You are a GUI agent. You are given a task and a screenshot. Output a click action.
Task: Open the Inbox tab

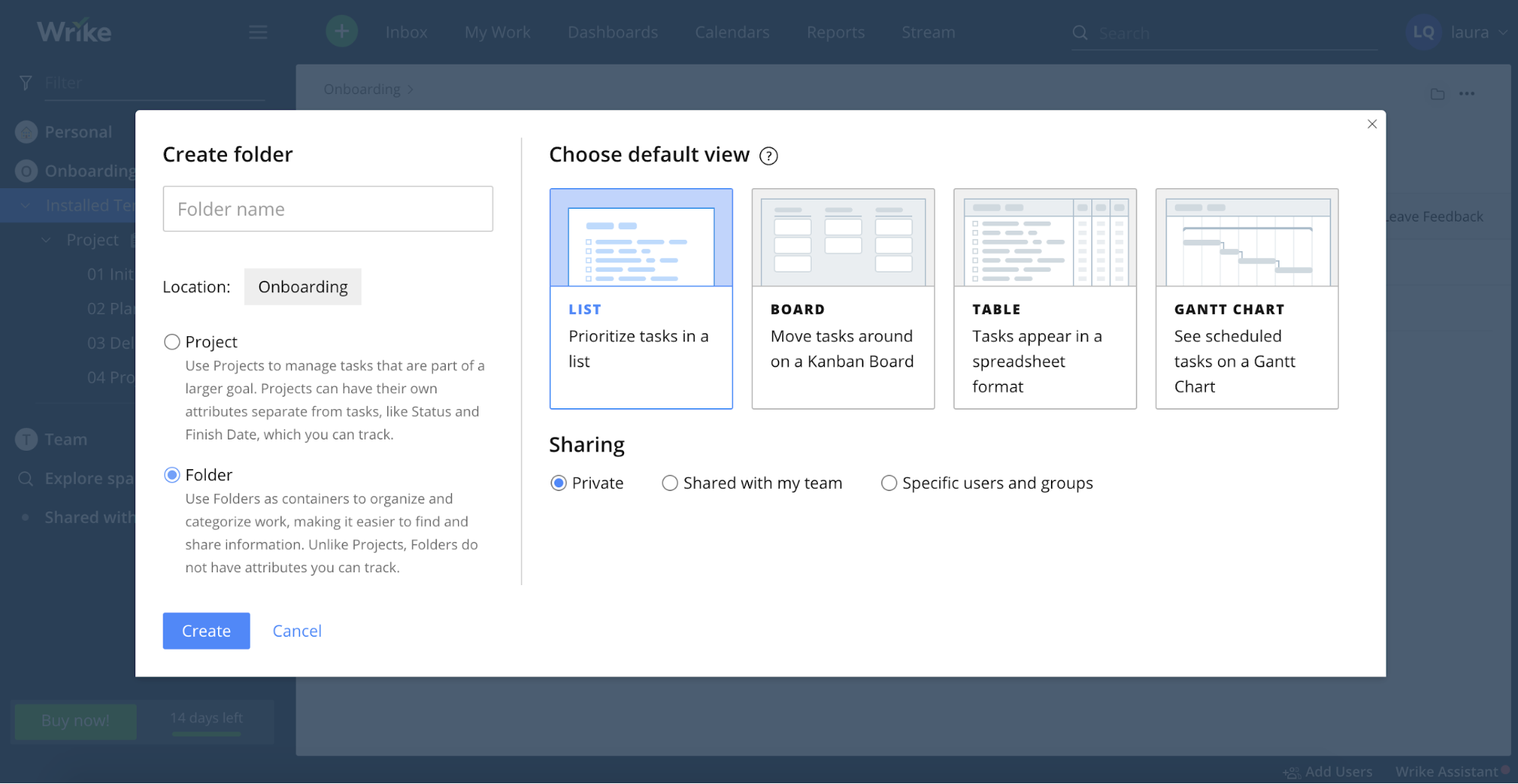pos(406,33)
